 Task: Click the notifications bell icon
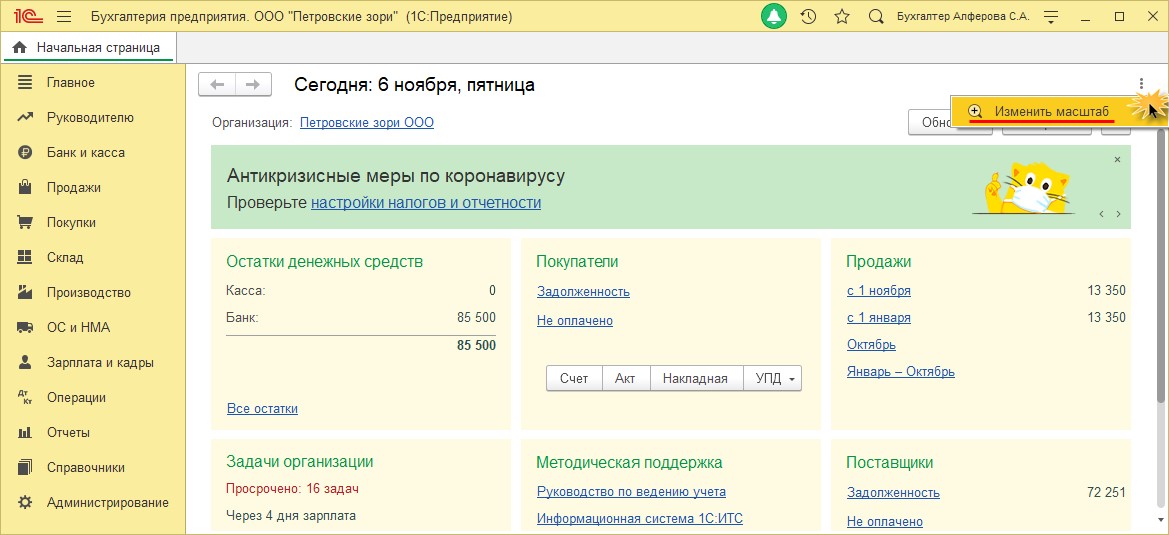(774, 17)
